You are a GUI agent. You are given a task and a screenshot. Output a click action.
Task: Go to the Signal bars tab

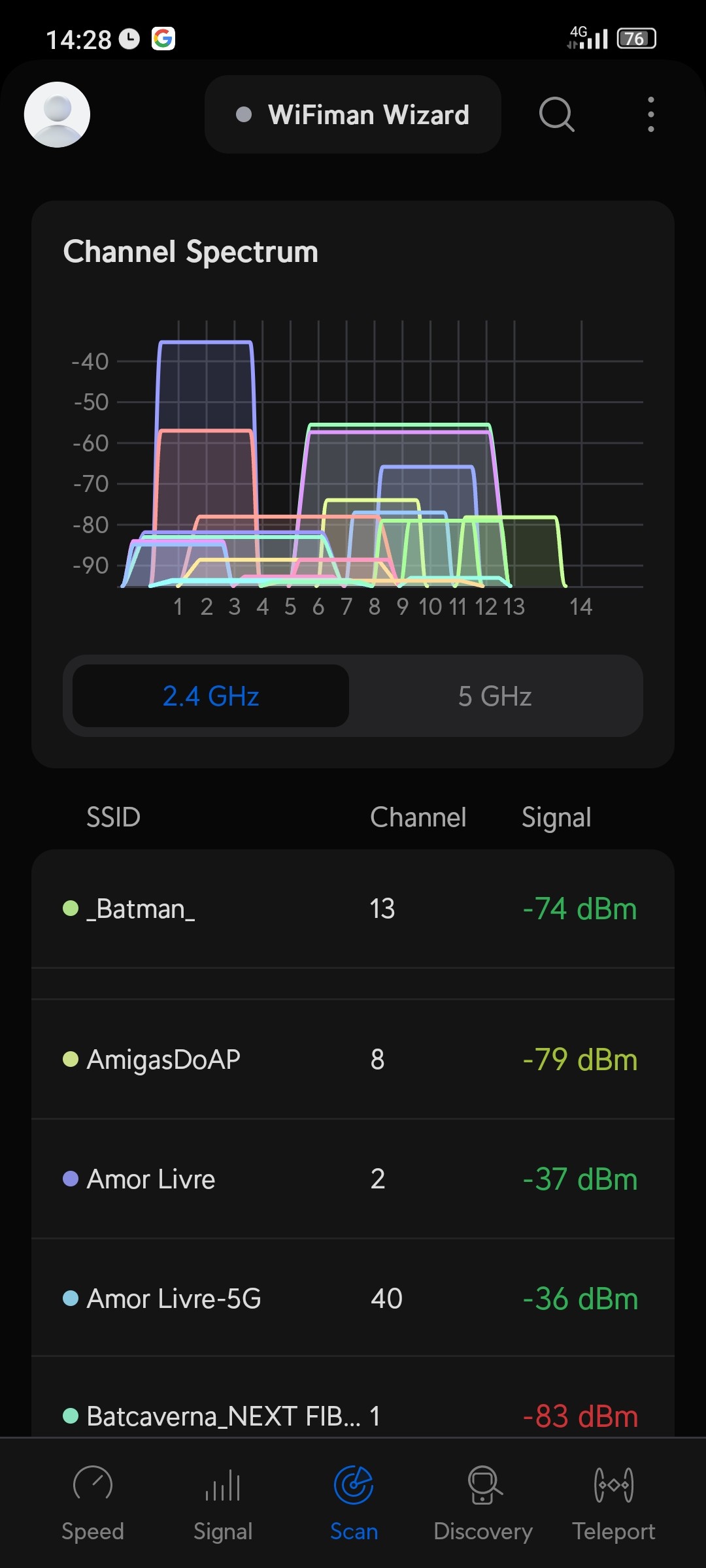click(223, 1484)
